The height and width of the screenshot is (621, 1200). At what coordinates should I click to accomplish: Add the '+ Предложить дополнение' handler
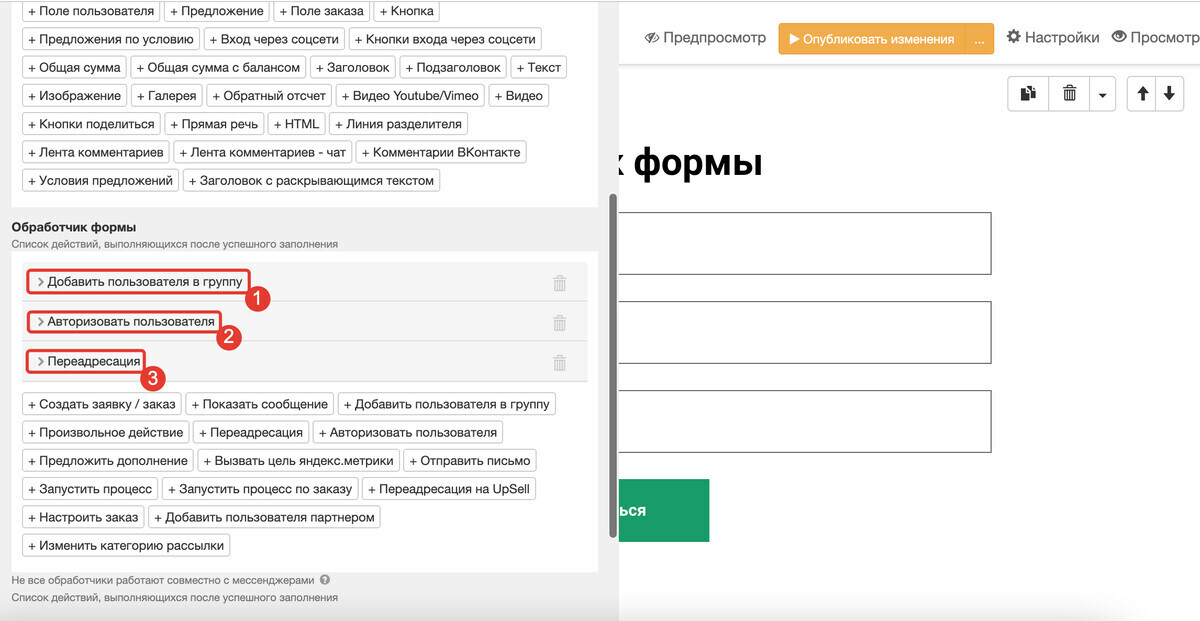click(x=108, y=460)
